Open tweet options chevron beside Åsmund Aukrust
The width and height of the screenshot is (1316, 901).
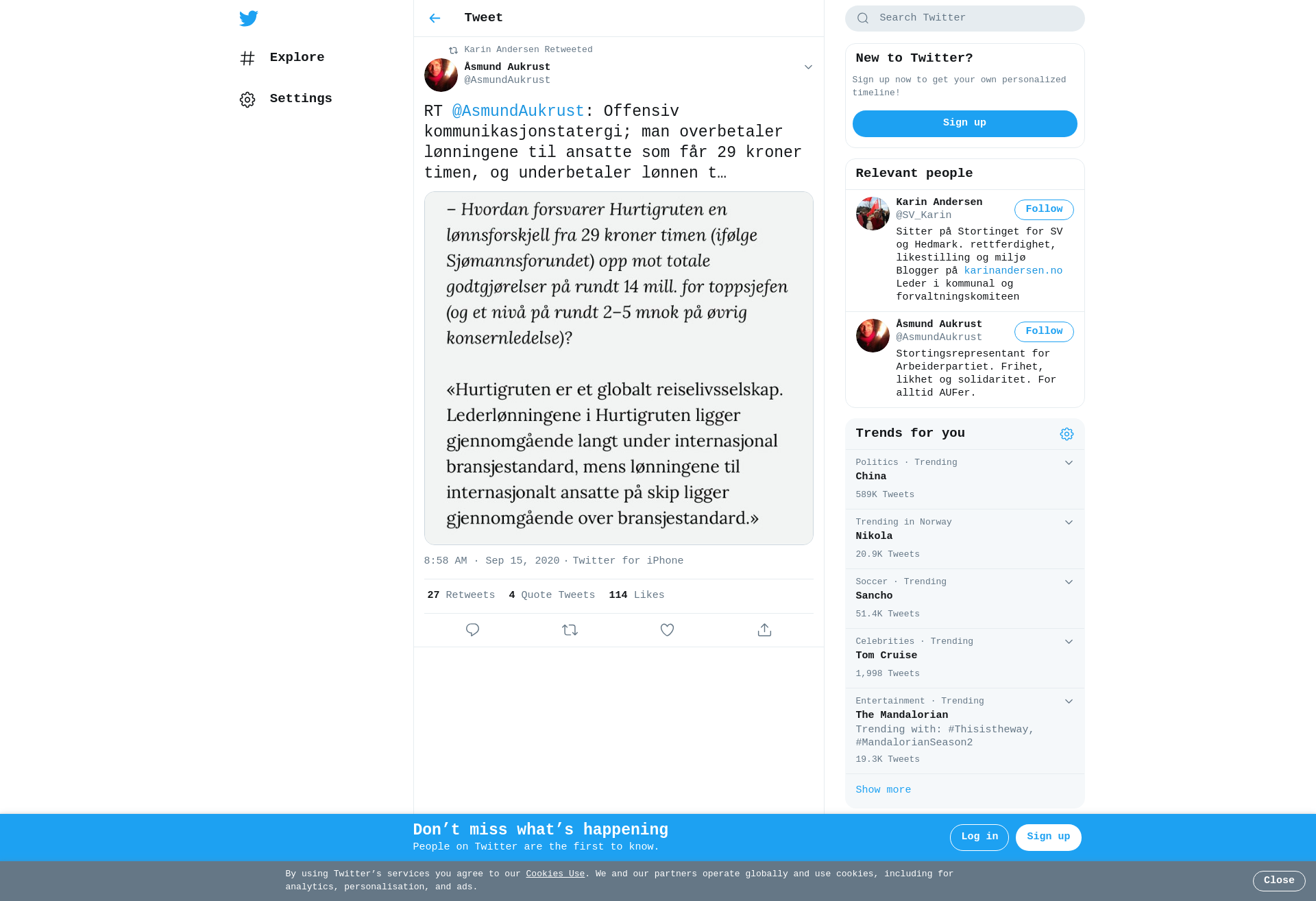(808, 67)
